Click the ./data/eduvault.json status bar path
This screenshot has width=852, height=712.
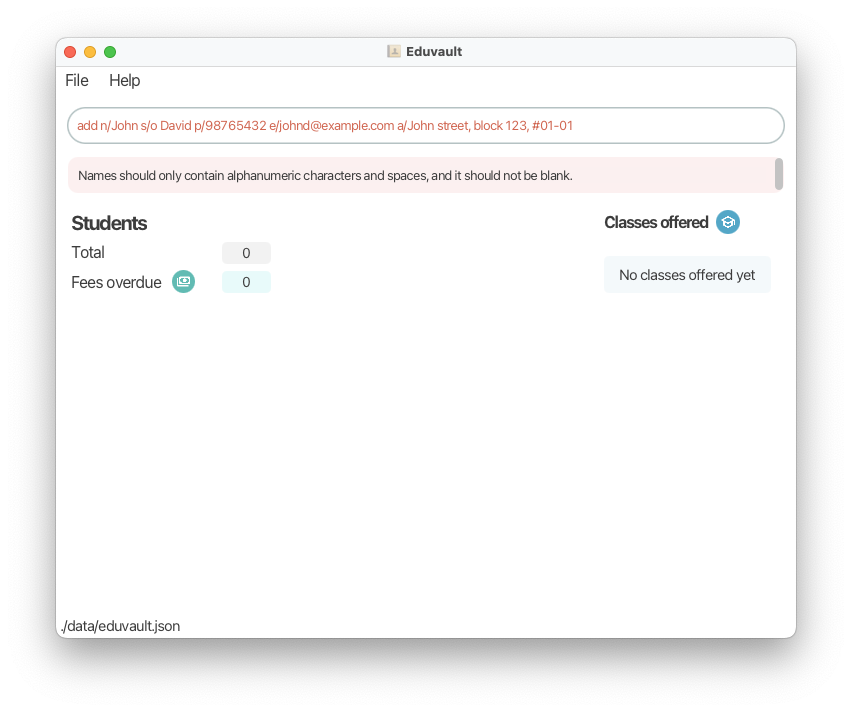[x=121, y=626]
